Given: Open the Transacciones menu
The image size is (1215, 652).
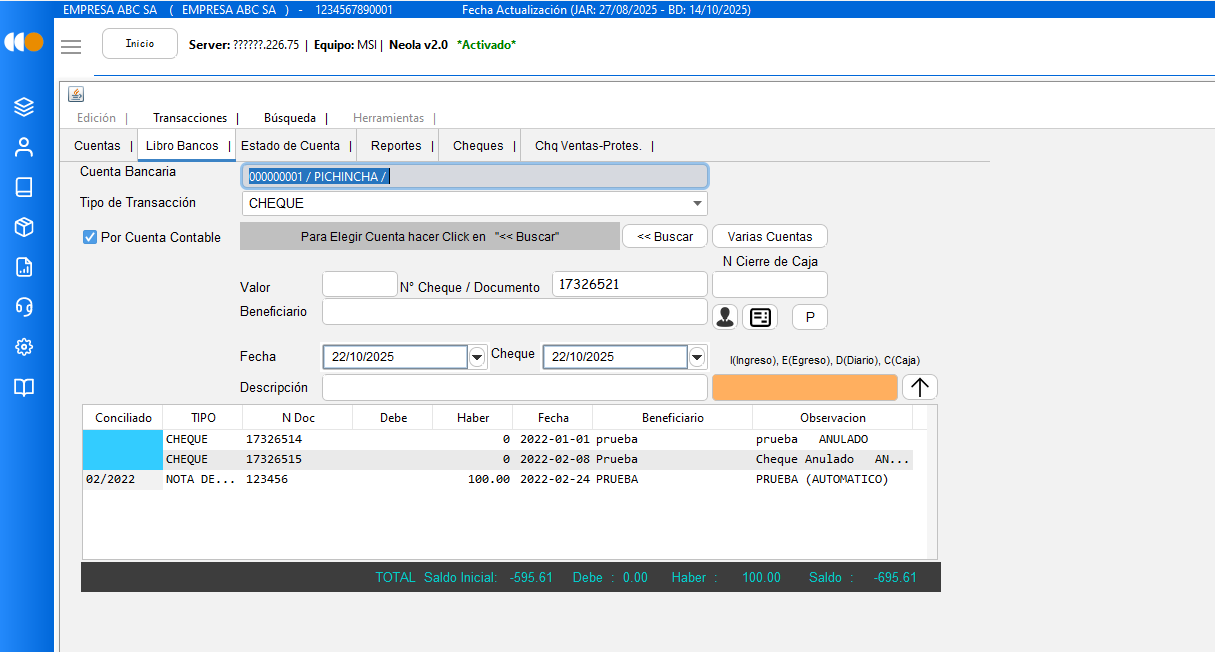Looking at the screenshot, I should coord(190,118).
